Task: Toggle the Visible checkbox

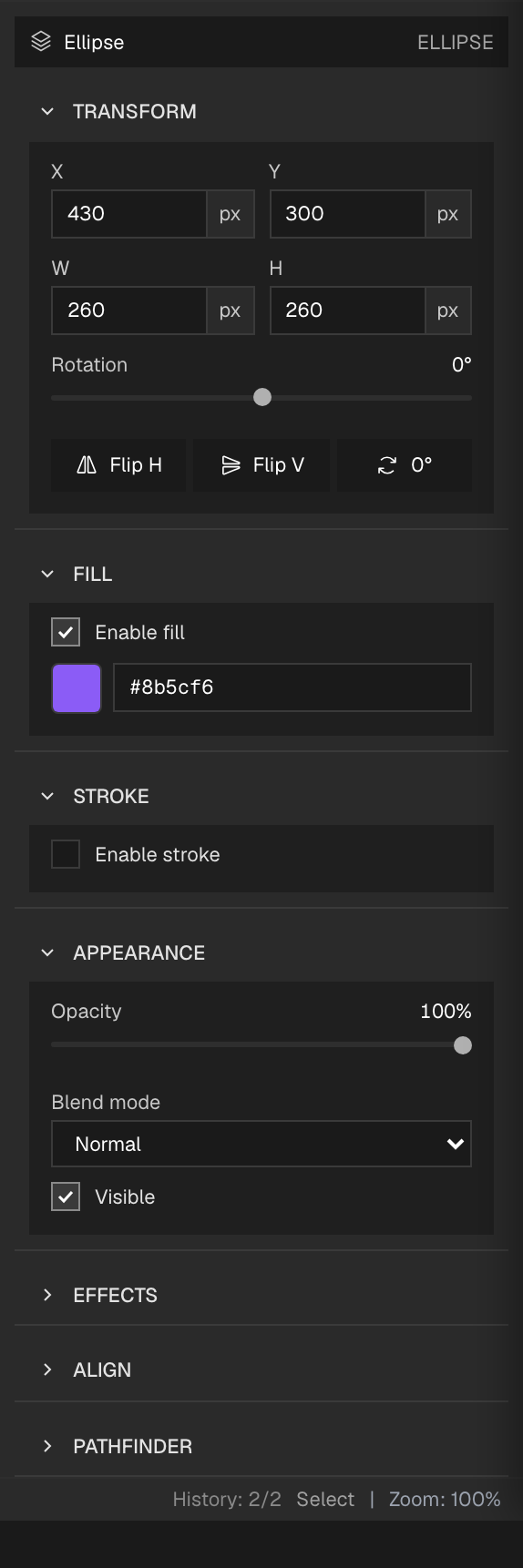Action: 66,1196
